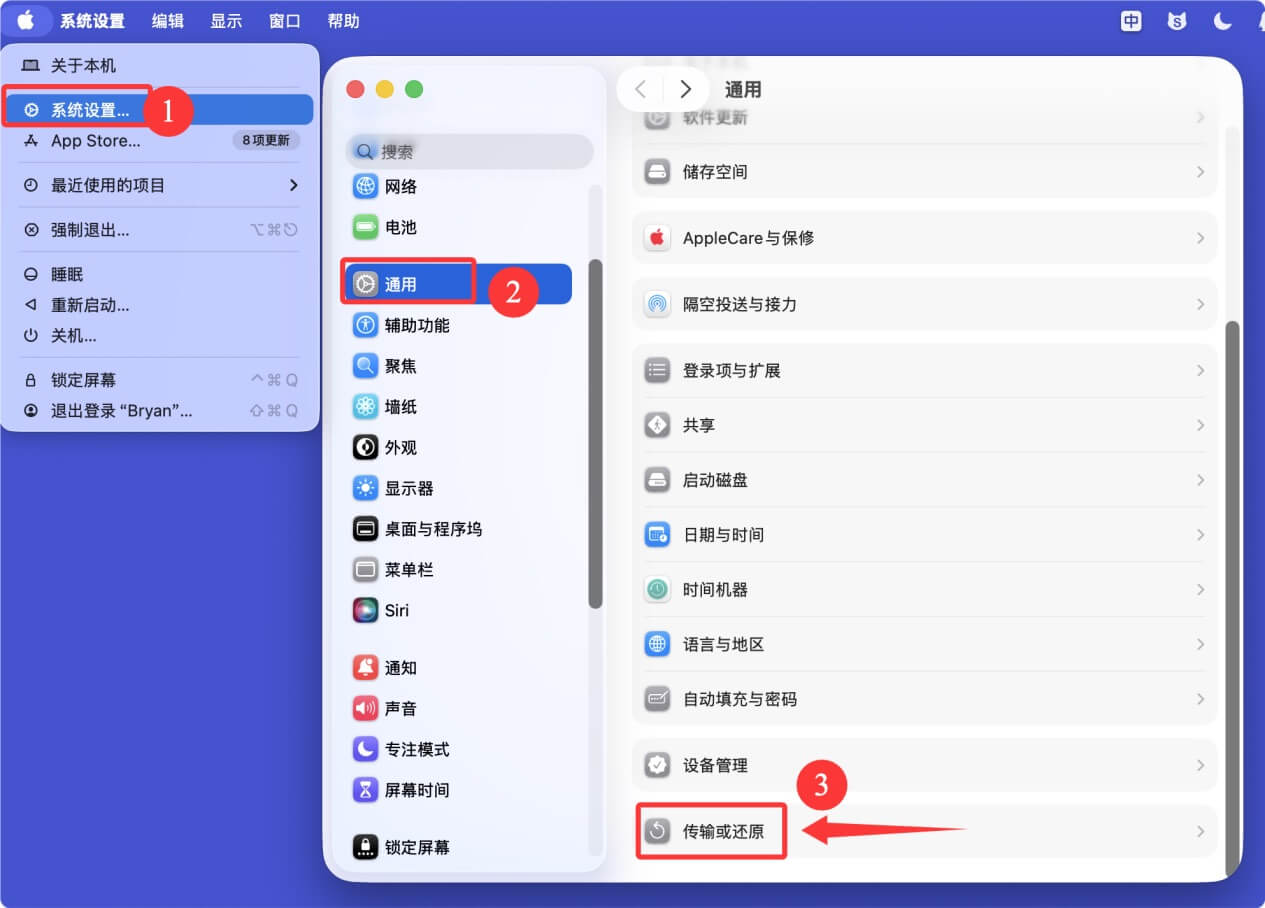Viewport: 1265px width, 908px height.
Task: Select 重新启动… in the Apple menu
Action: 90,305
